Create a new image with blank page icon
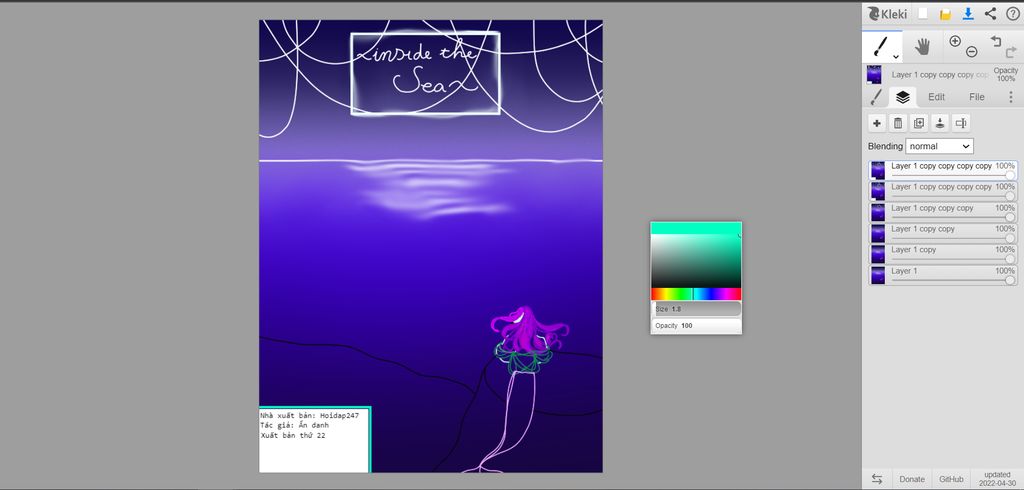This screenshot has width=1024, height=490. pos(923,14)
